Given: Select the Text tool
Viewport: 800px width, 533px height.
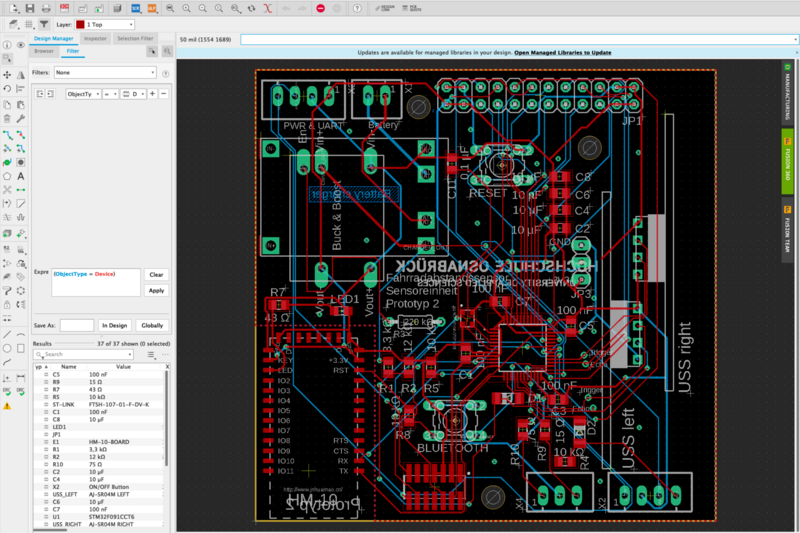Looking at the screenshot, I should pos(20,176).
